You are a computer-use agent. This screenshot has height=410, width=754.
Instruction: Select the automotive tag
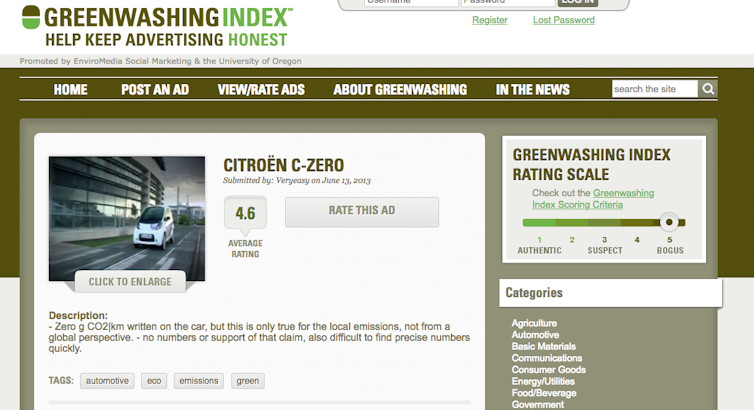coord(107,381)
